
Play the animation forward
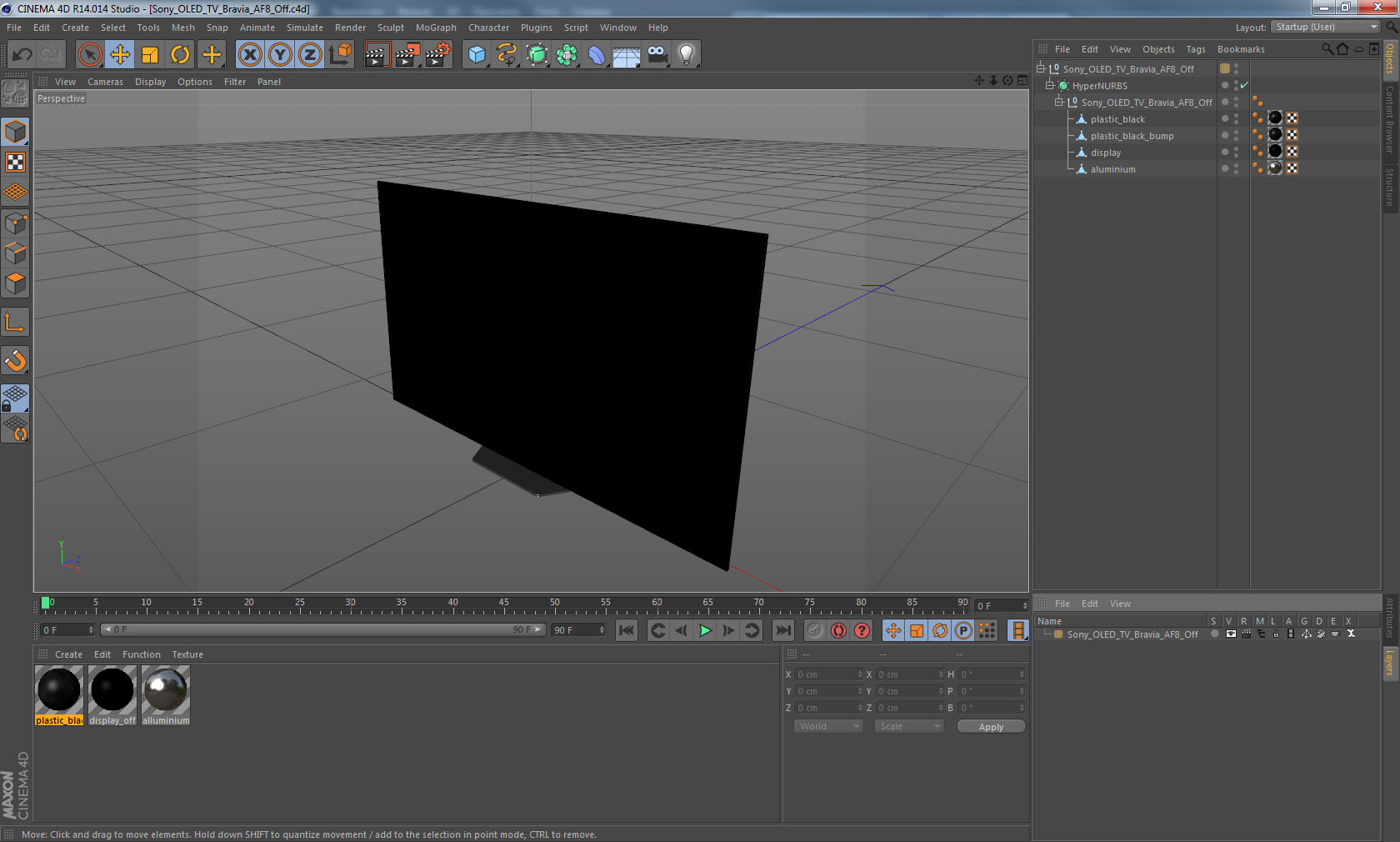coord(705,630)
